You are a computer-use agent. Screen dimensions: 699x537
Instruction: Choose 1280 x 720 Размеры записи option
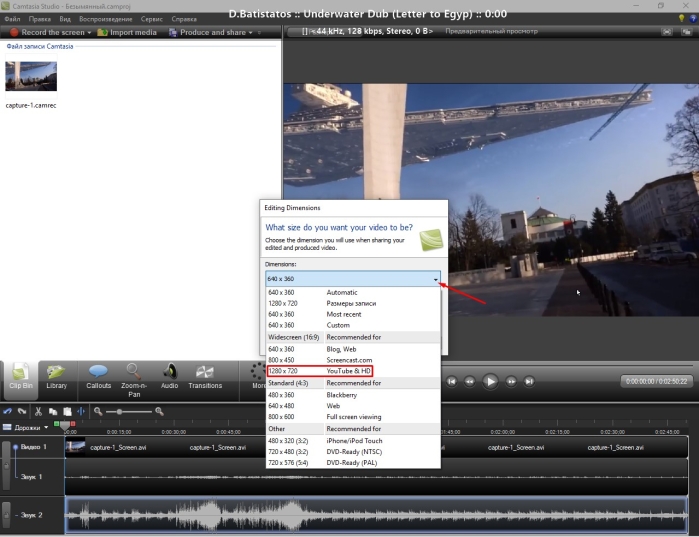click(x=353, y=303)
